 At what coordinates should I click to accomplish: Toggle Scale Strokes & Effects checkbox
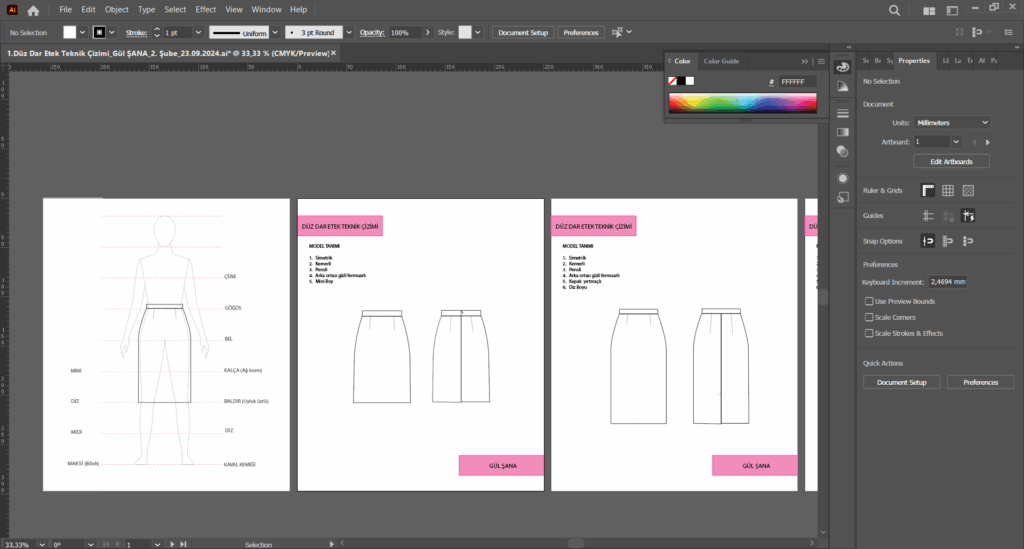tap(869, 333)
